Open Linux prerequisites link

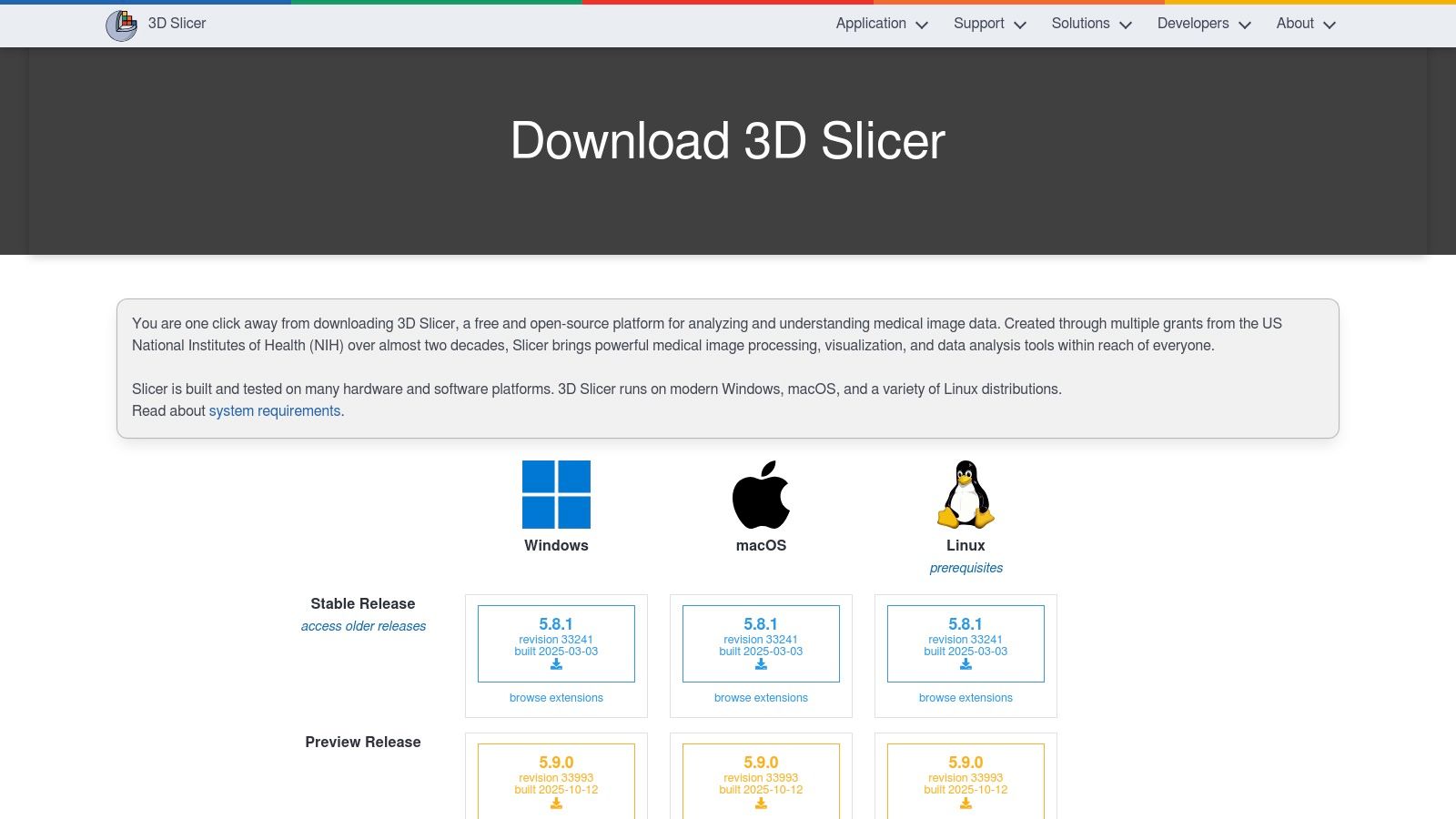tap(966, 568)
